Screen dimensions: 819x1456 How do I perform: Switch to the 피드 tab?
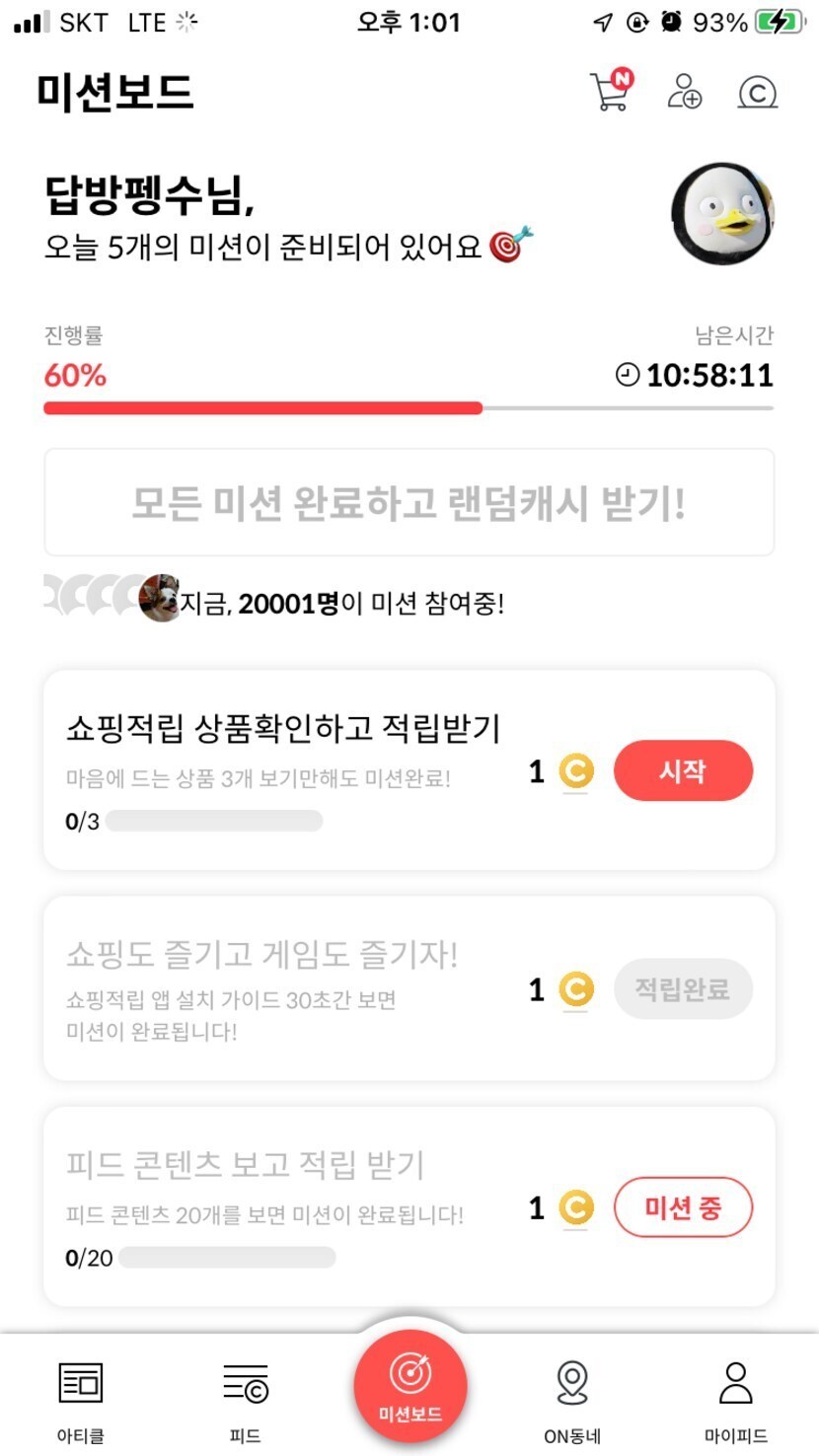tap(245, 1396)
